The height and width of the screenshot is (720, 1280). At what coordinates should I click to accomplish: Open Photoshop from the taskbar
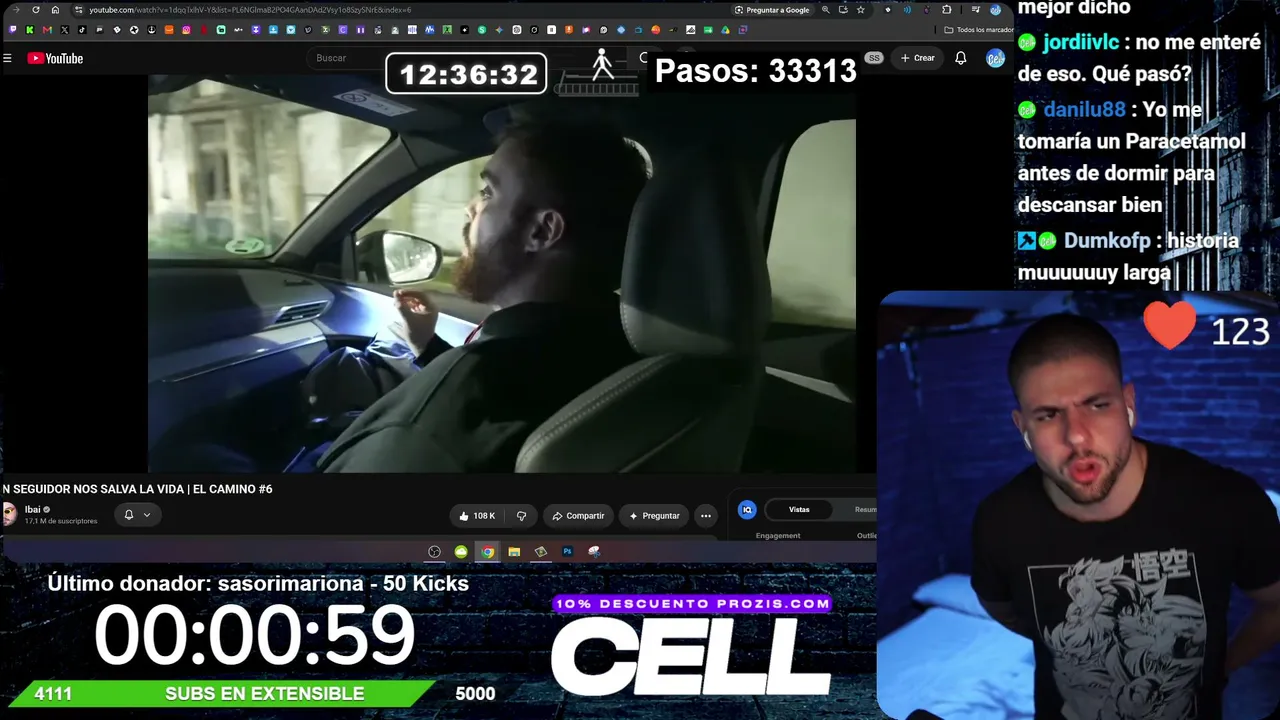(567, 552)
